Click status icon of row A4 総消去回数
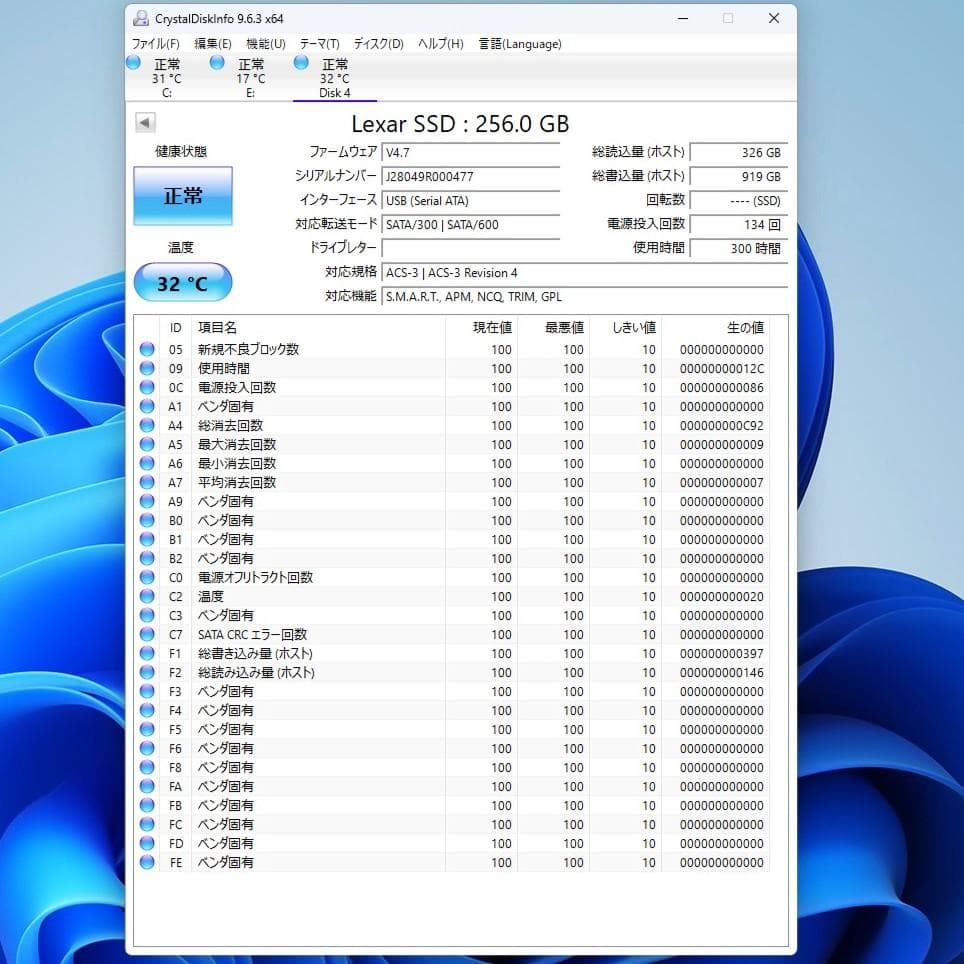The height and width of the screenshot is (964, 964). pyautogui.click(x=147, y=425)
